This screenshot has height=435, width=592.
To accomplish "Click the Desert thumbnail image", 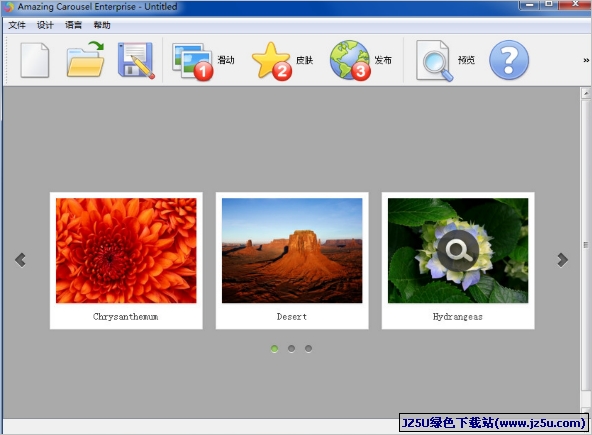I will tap(292, 251).
